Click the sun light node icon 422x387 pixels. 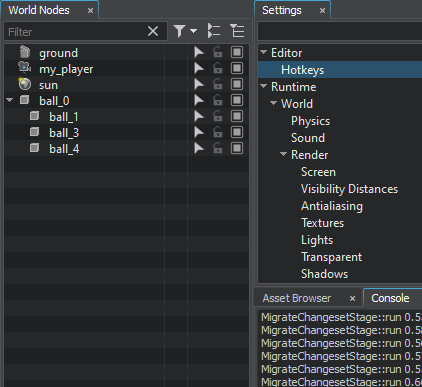click(25, 84)
